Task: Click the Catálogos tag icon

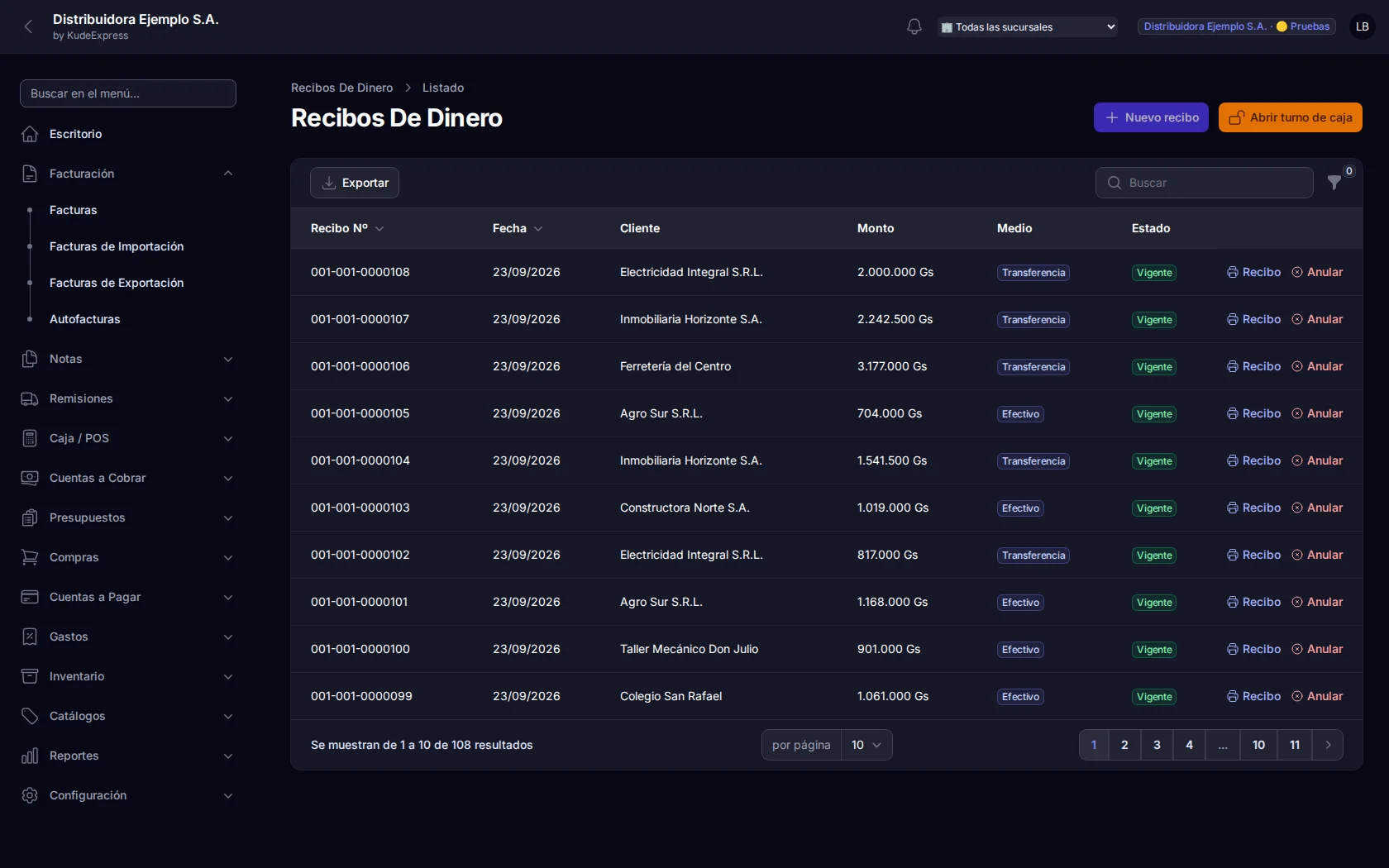Action: [30, 716]
